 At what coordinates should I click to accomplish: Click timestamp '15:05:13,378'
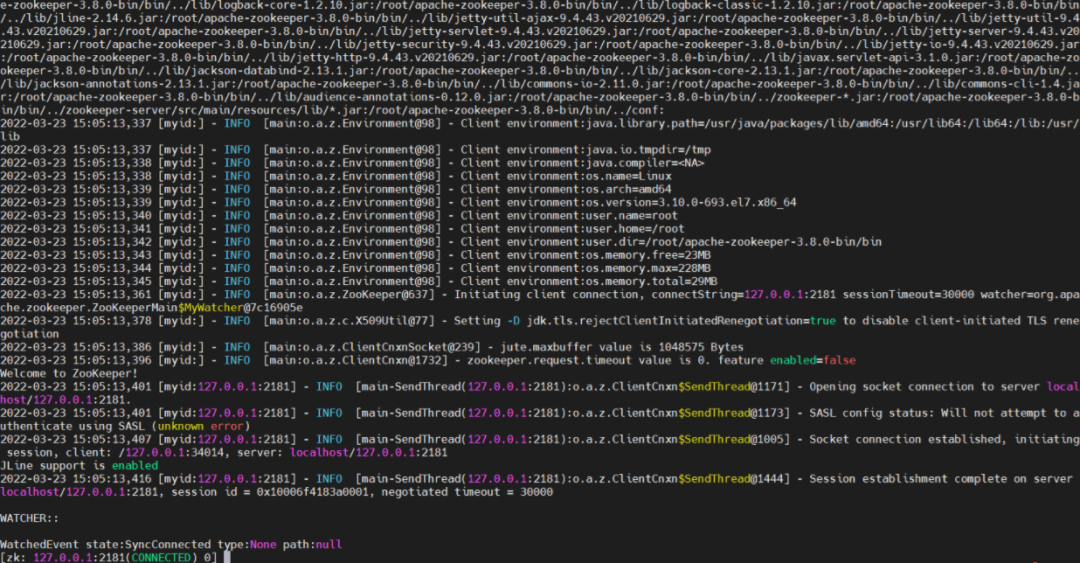[x=112, y=320]
